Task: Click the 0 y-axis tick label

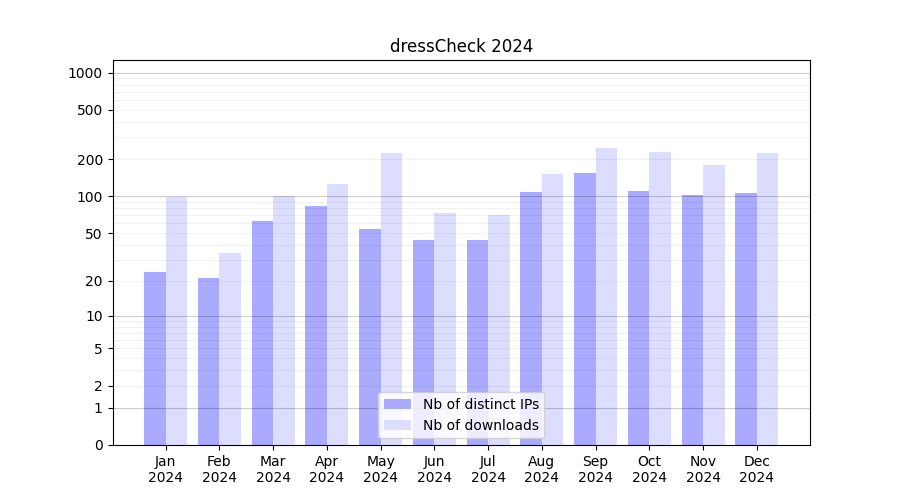Action: [x=98, y=445]
